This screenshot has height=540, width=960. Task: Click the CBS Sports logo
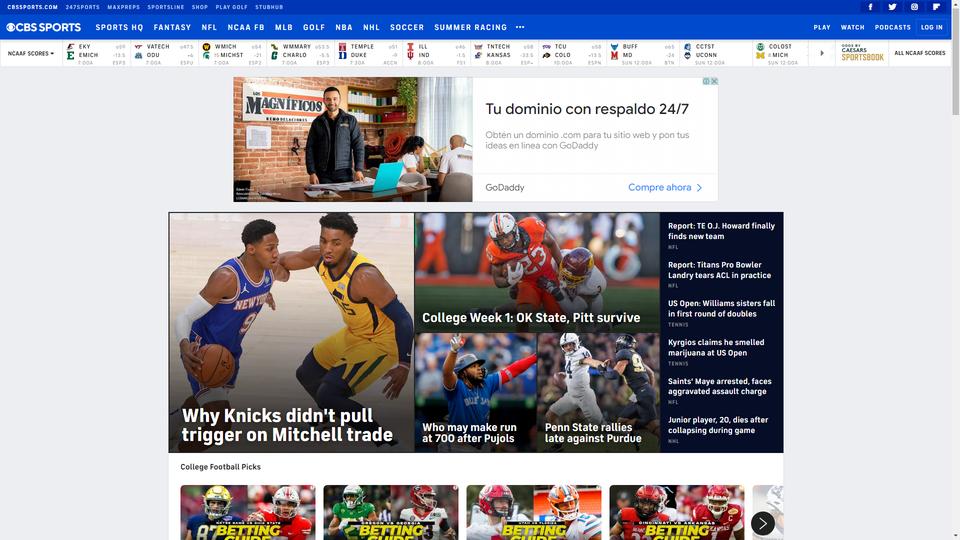pyautogui.click(x=43, y=28)
